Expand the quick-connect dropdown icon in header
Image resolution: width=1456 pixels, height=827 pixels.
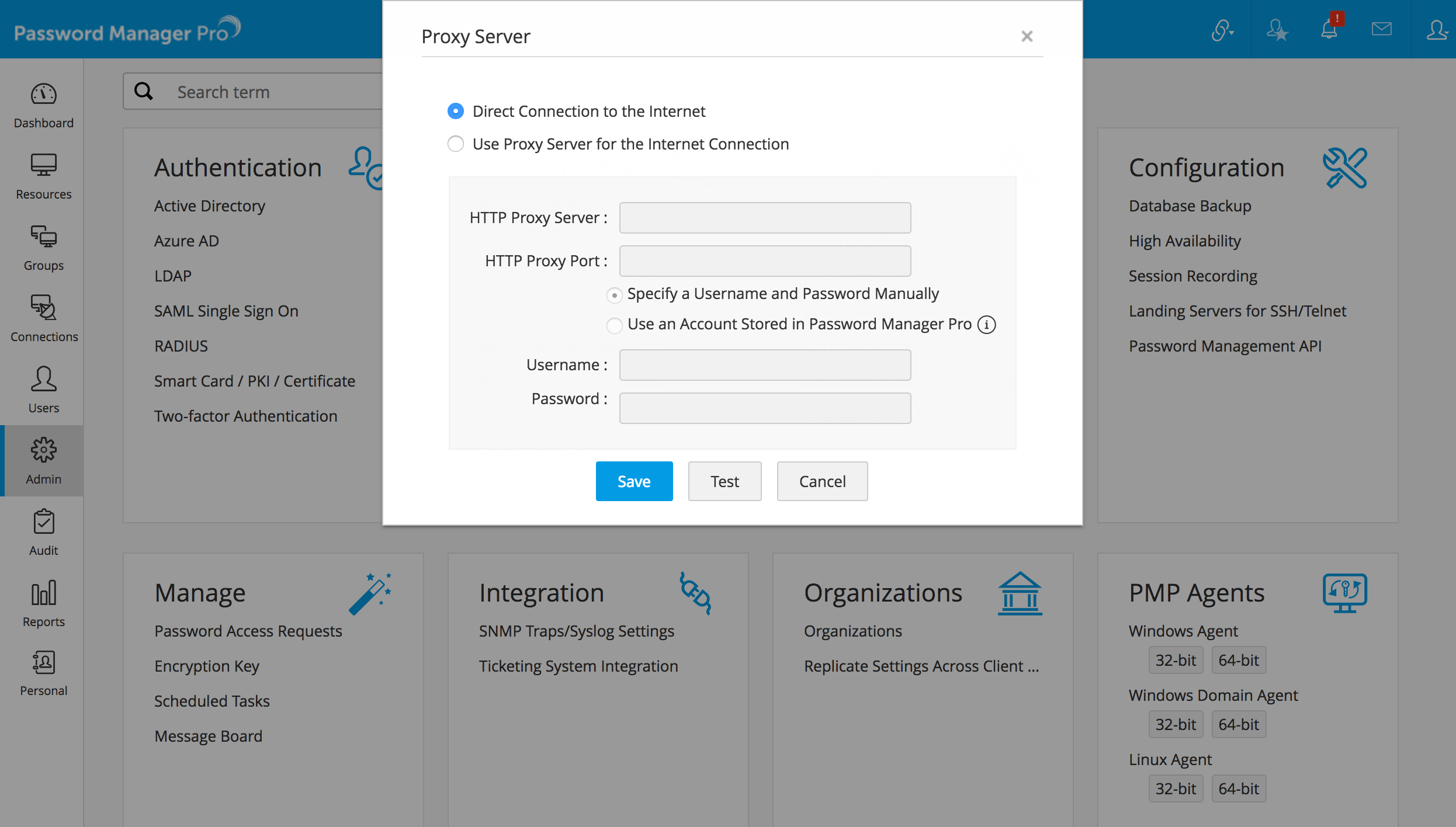pos(1222,29)
